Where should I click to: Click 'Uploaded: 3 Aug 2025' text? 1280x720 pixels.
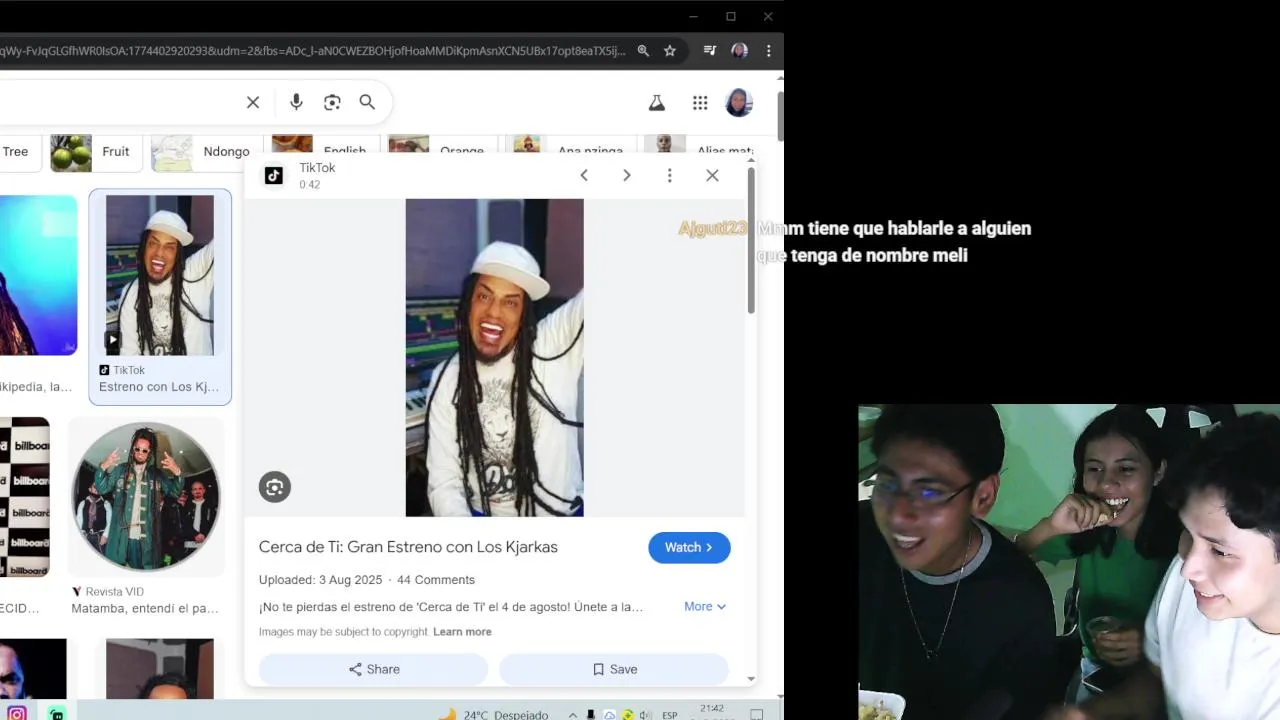click(320, 580)
